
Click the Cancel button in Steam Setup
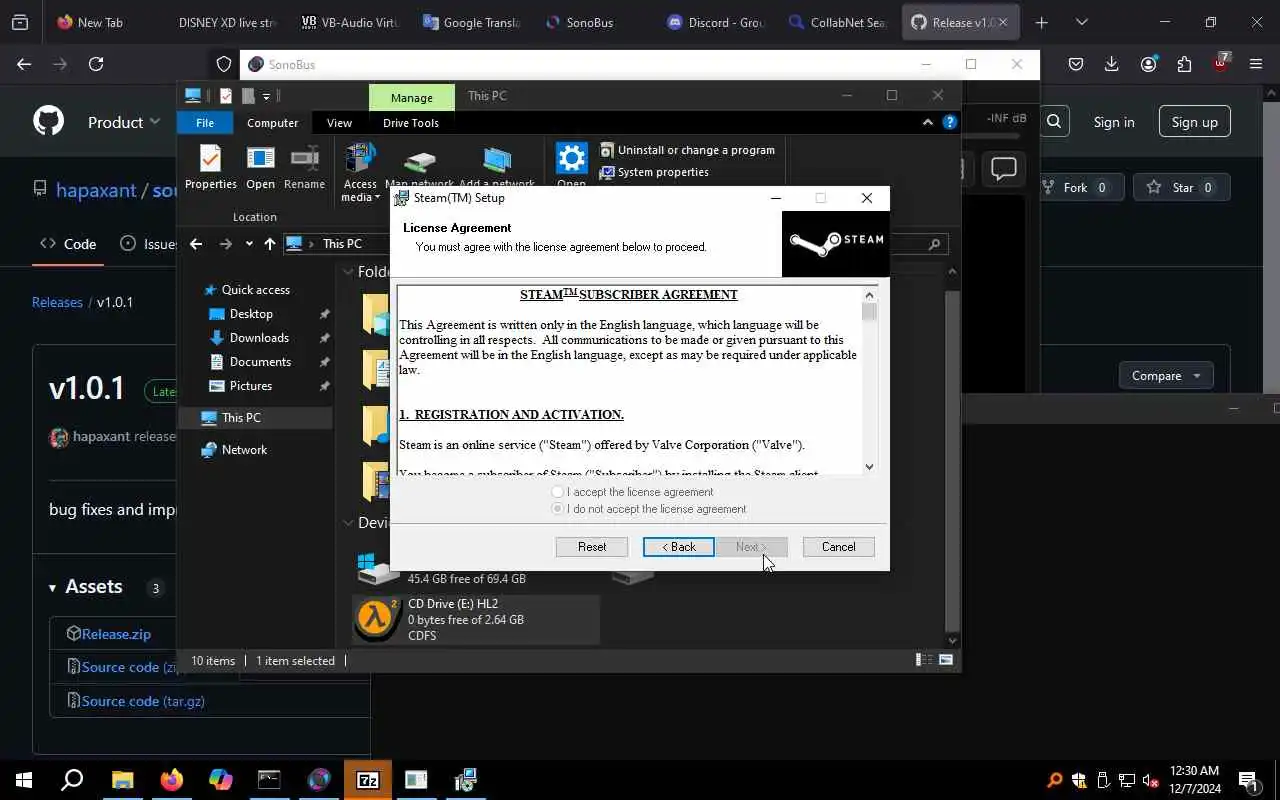coord(838,547)
